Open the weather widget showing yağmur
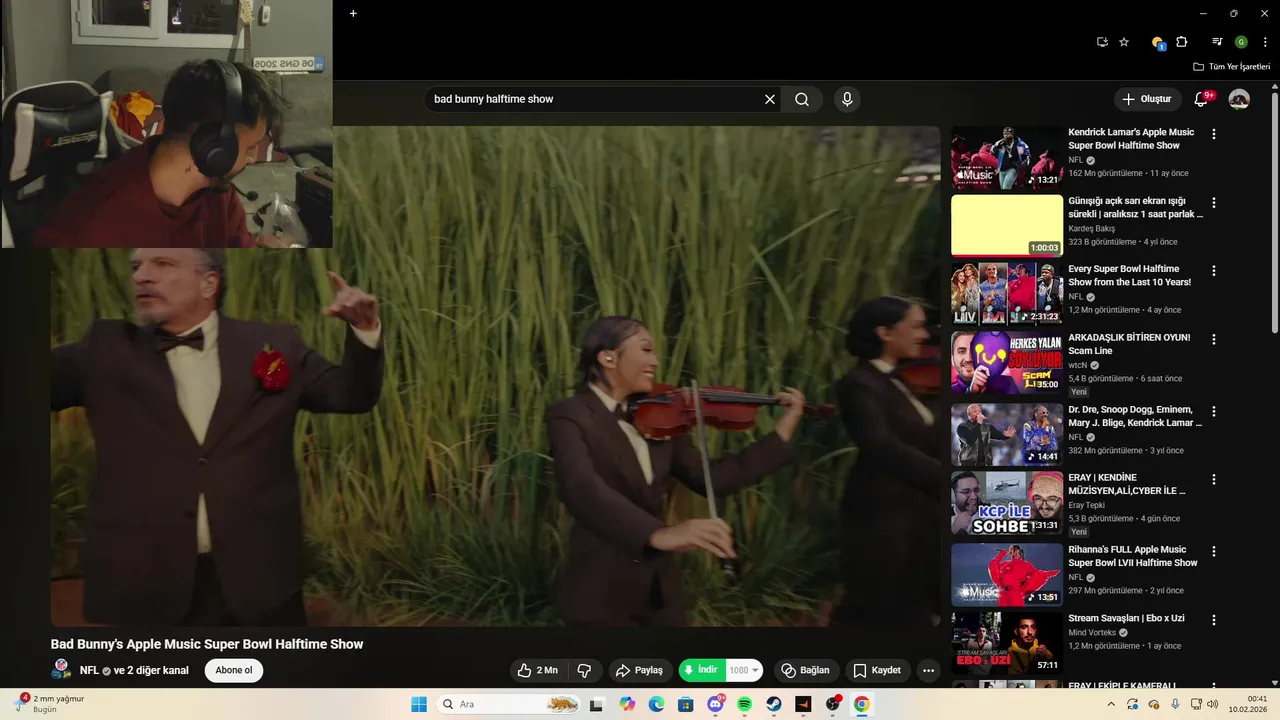The image size is (1280, 720). click(50, 704)
